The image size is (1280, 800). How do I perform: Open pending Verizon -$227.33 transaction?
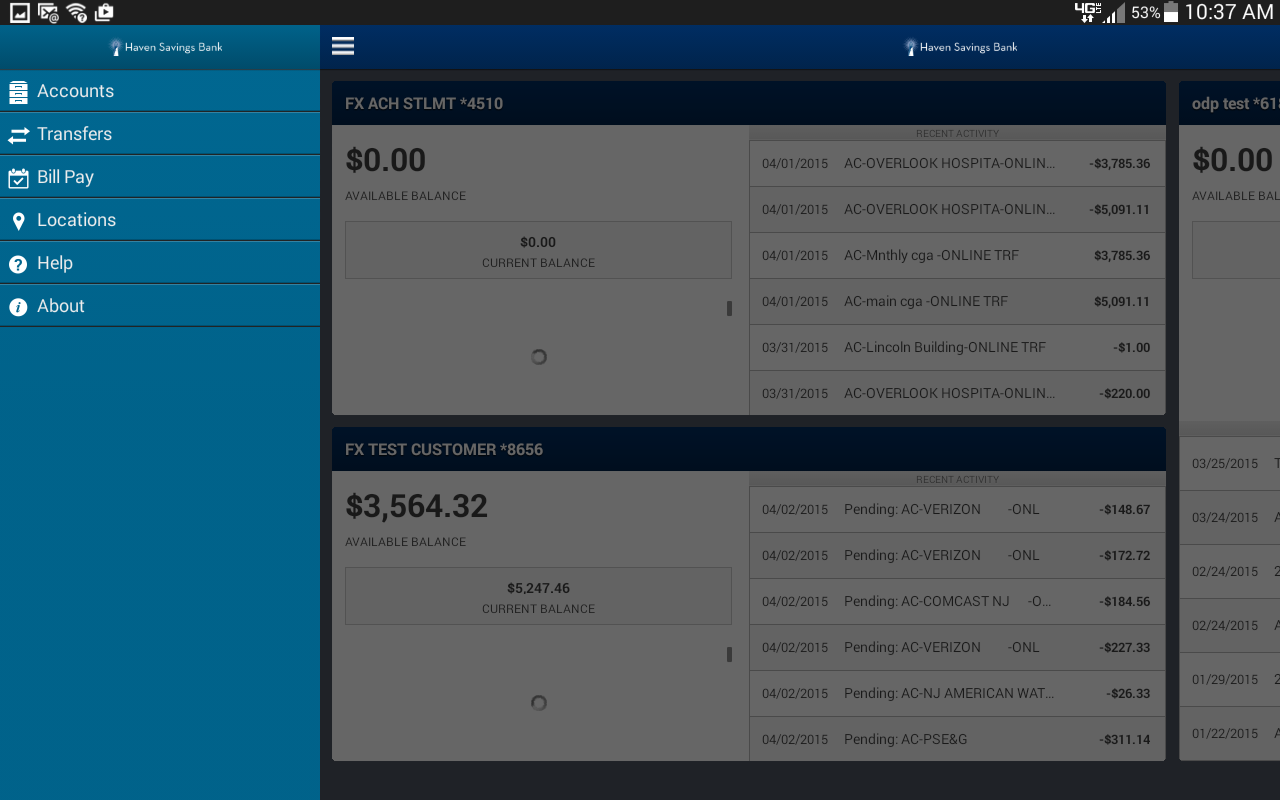pos(957,647)
